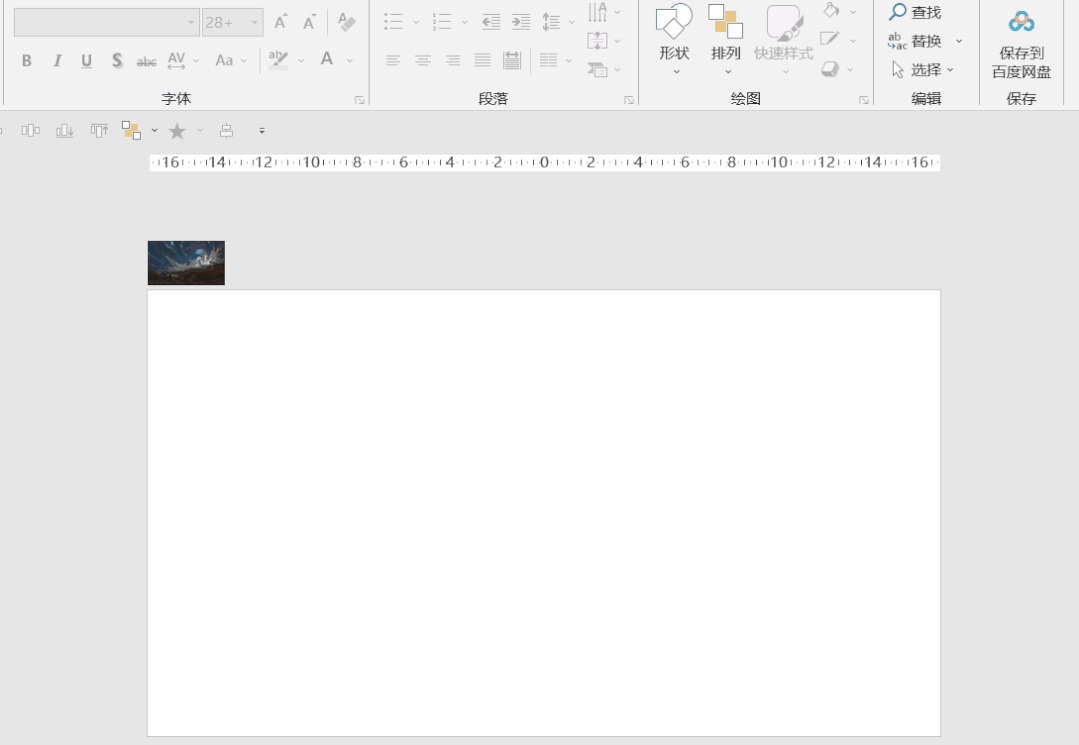
Task: Toggle justify text alignment
Action: [482, 61]
